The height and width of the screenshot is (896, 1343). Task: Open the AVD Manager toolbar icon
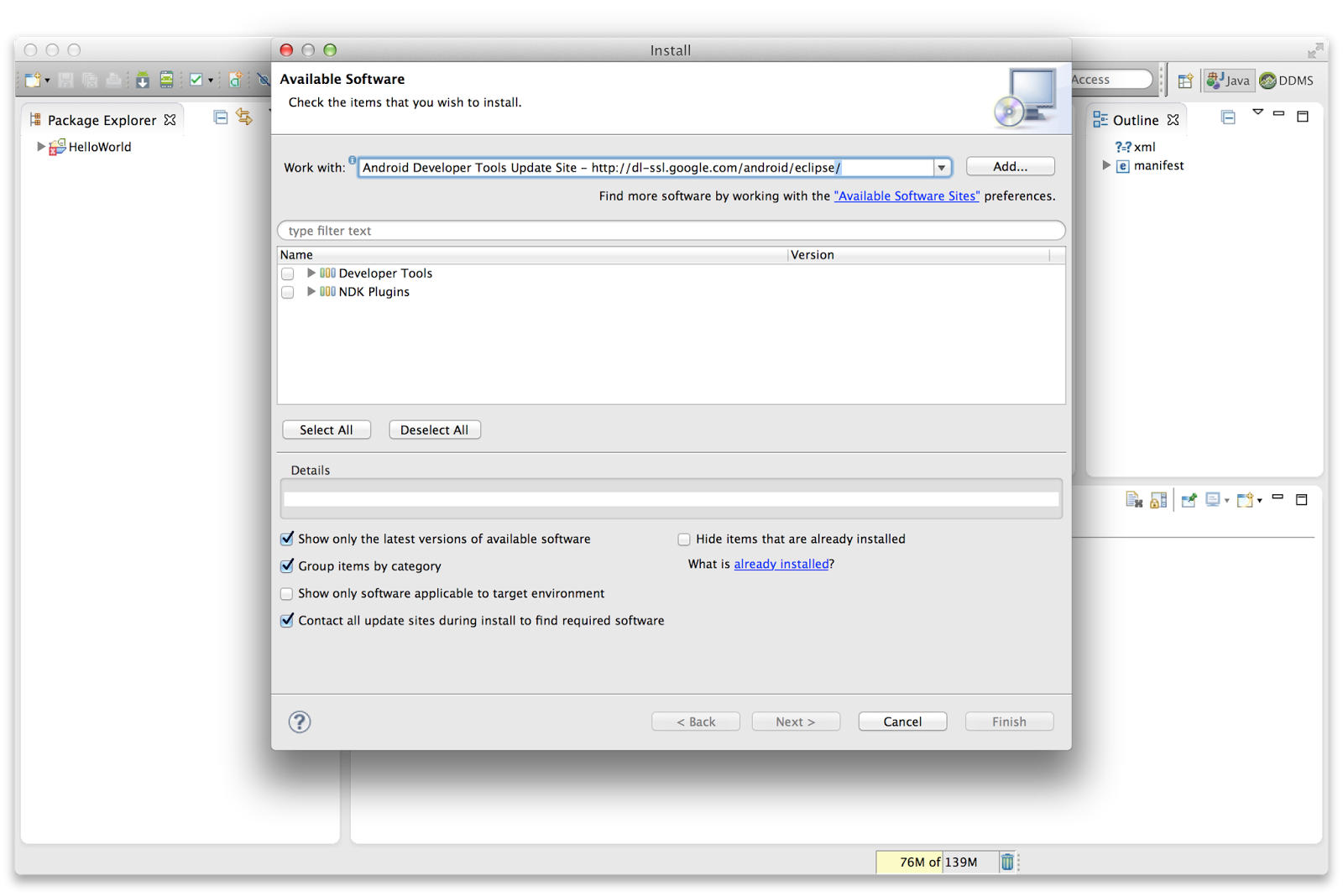click(x=166, y=80)
